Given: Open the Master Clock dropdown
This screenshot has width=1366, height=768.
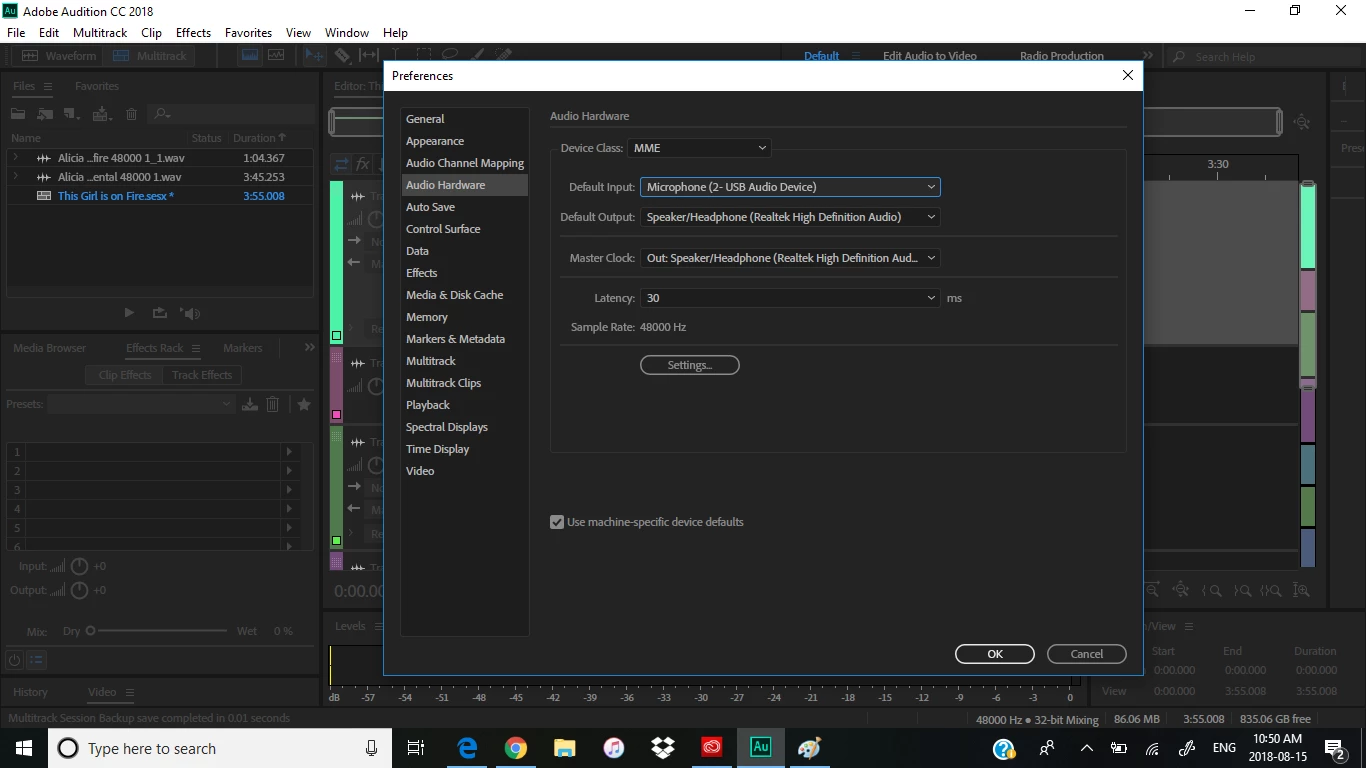Looking at the screenshot, I should 790,258.
